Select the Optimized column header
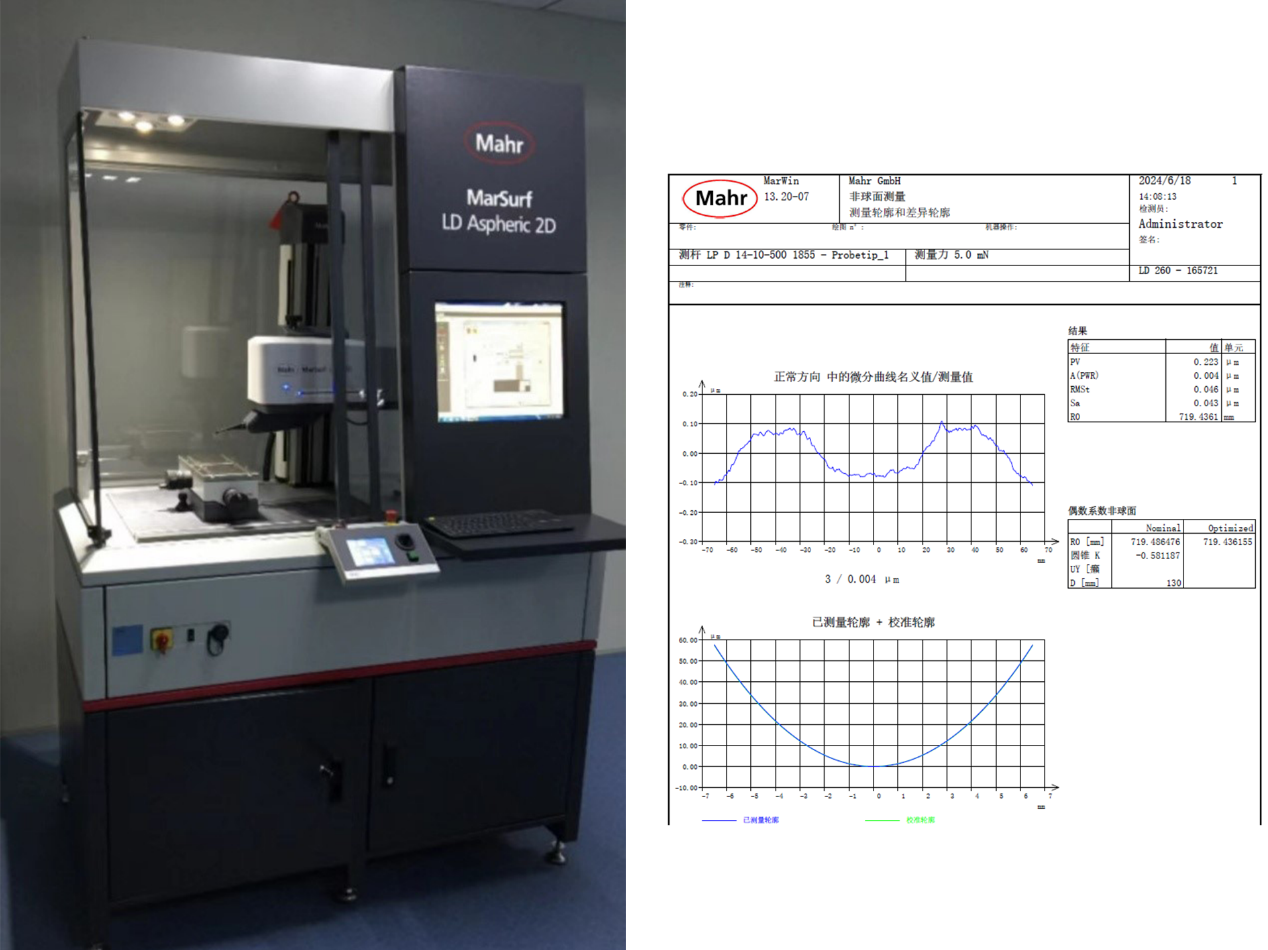 1230,528
